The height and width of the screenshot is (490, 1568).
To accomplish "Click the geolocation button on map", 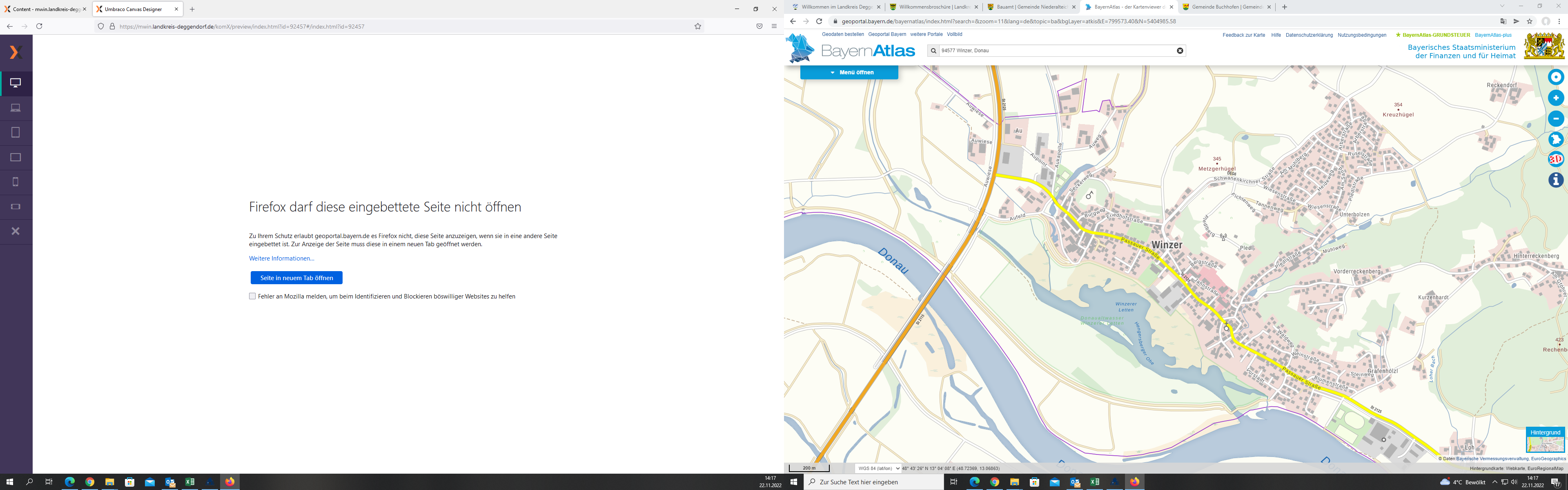I will click(x=1555, y=77).
